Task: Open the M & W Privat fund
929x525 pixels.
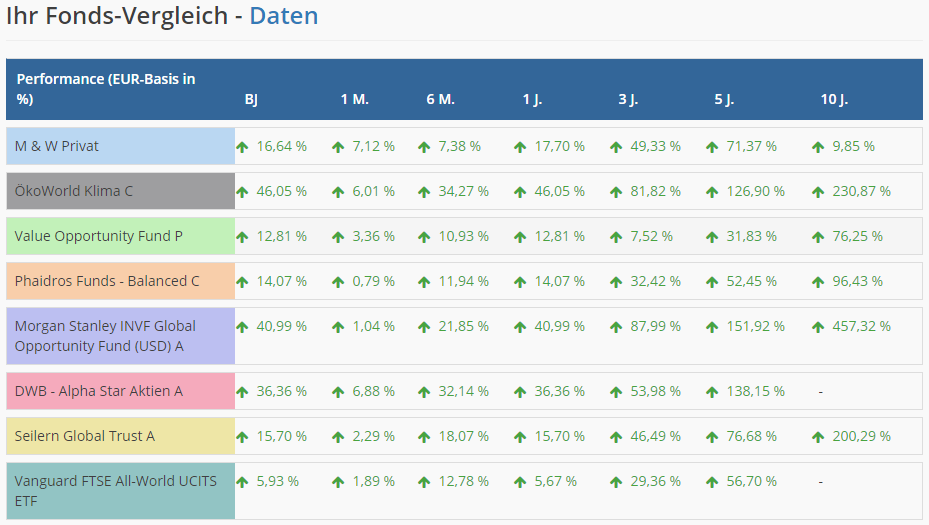Action: point(57,146)
